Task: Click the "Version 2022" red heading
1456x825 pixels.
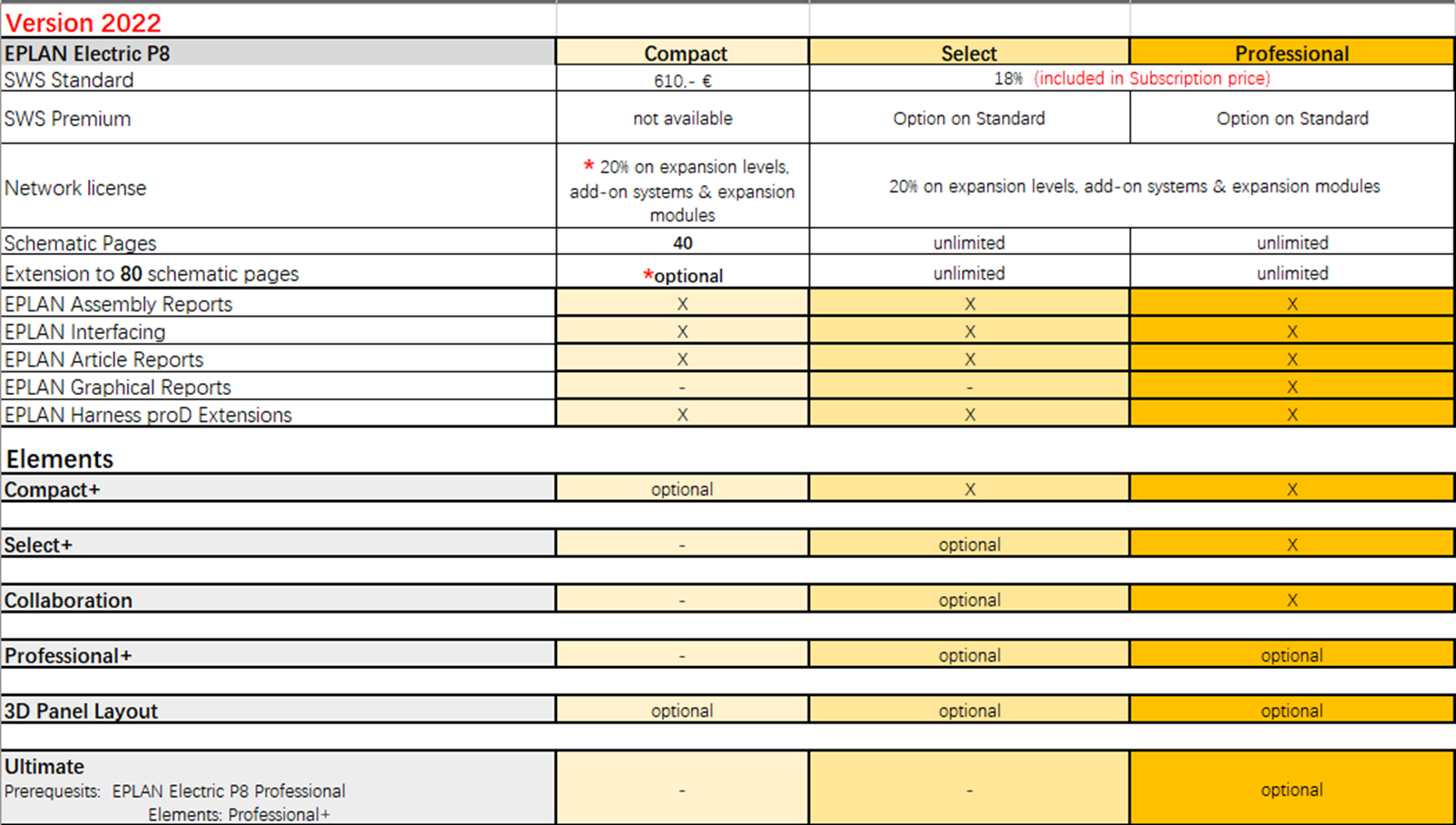Action: click(83, 23)
